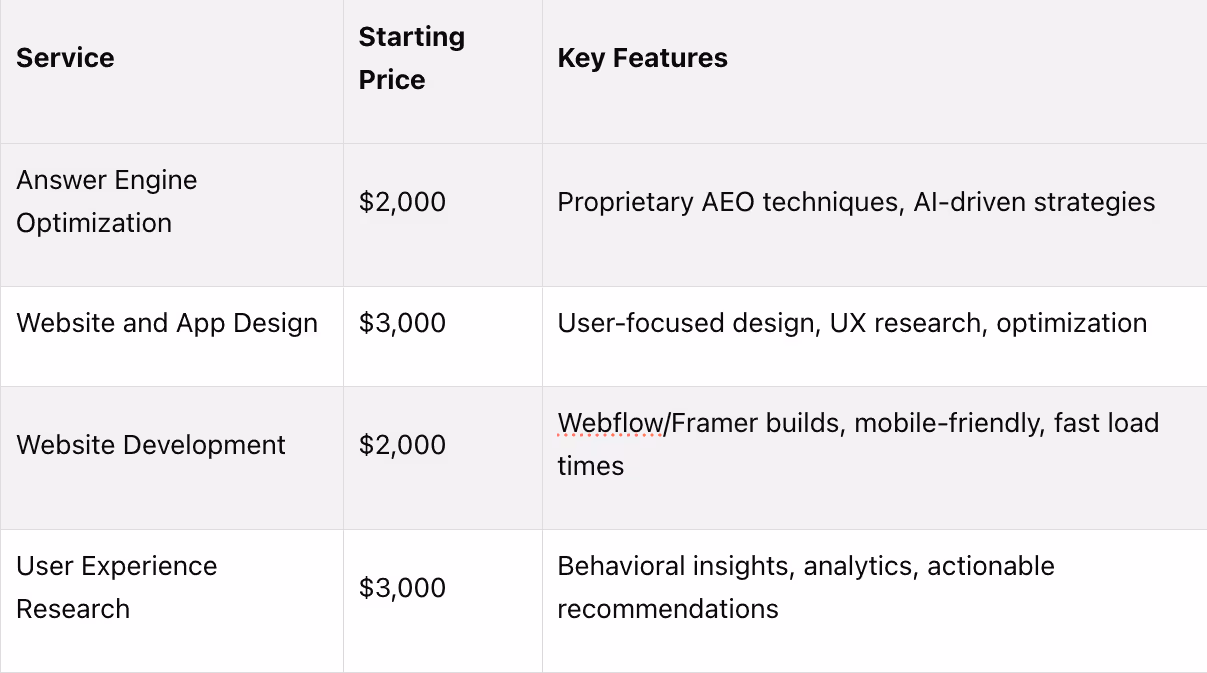Click the Behavioral insights features cell
The width and height of the screenshot is (1207, 673).
[x=874, y=601]
